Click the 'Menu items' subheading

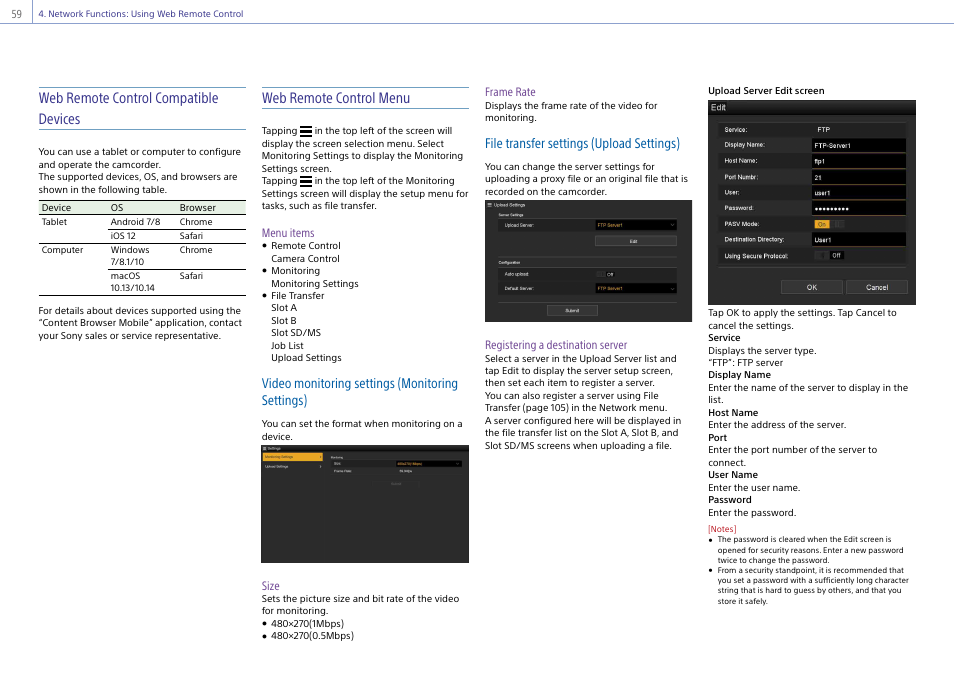[288, 233]
